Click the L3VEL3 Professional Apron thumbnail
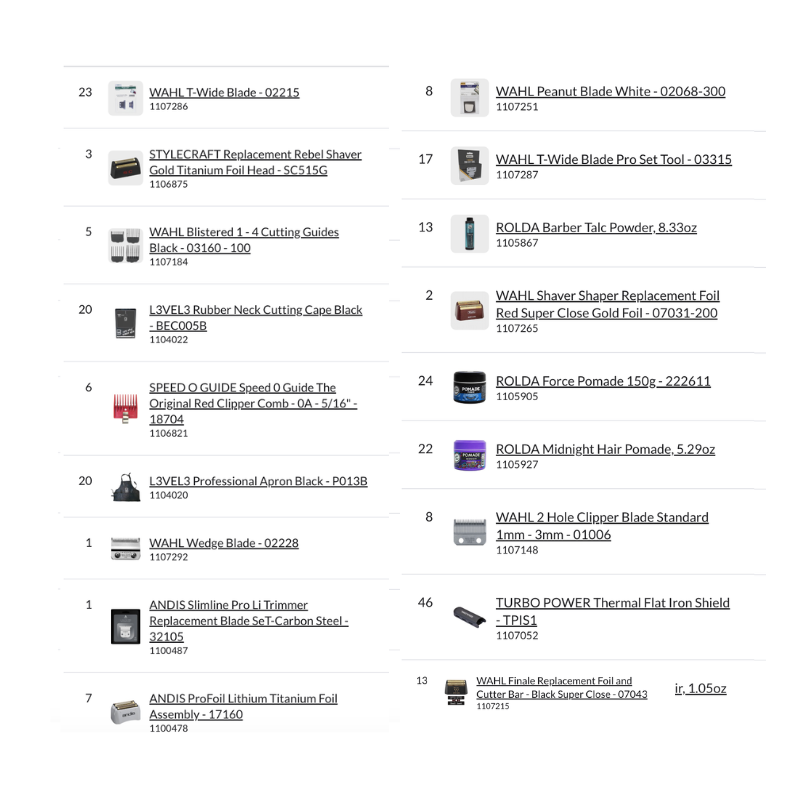800x800 pixels. [x=125, y=487]
